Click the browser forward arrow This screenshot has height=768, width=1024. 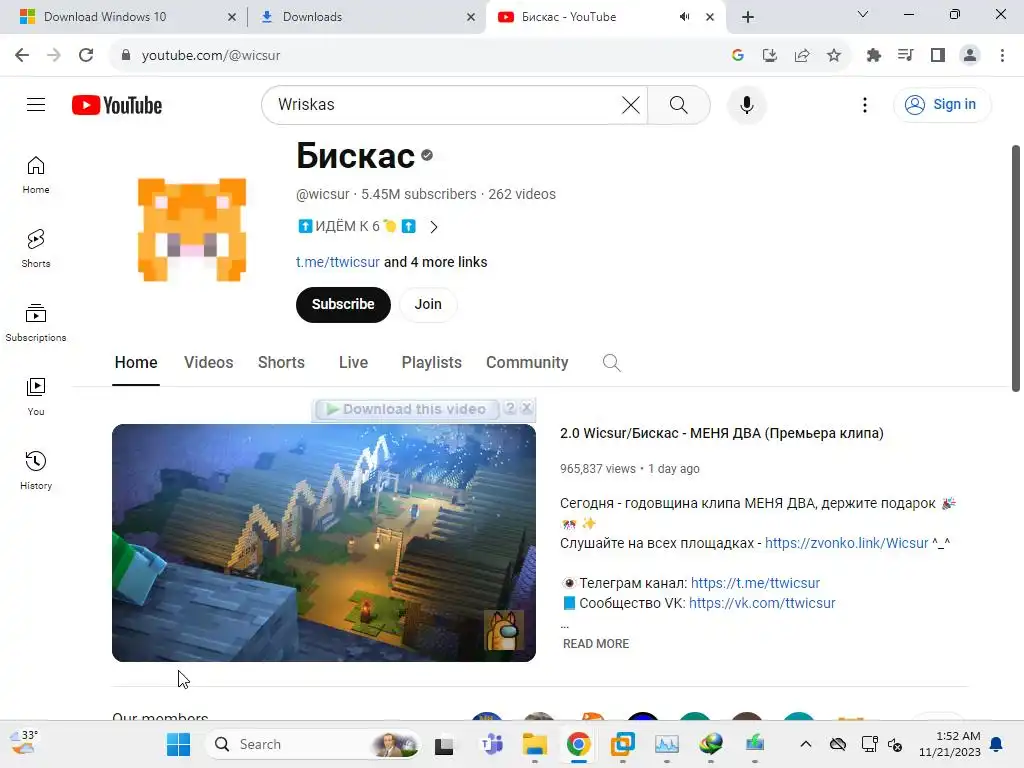[54, 55]
